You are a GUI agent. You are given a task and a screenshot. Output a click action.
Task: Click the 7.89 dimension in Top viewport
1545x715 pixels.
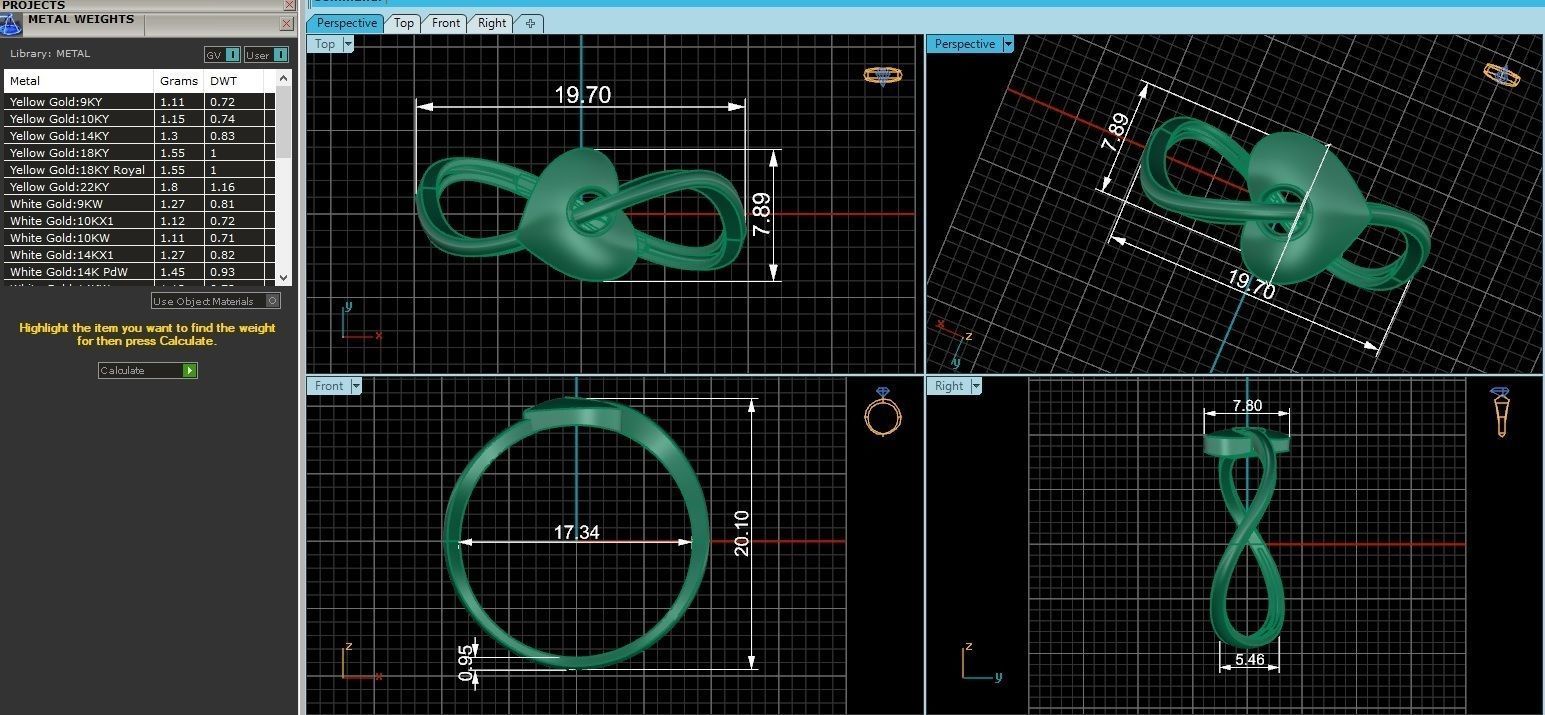pyautogui.click(x=762, y=214)
